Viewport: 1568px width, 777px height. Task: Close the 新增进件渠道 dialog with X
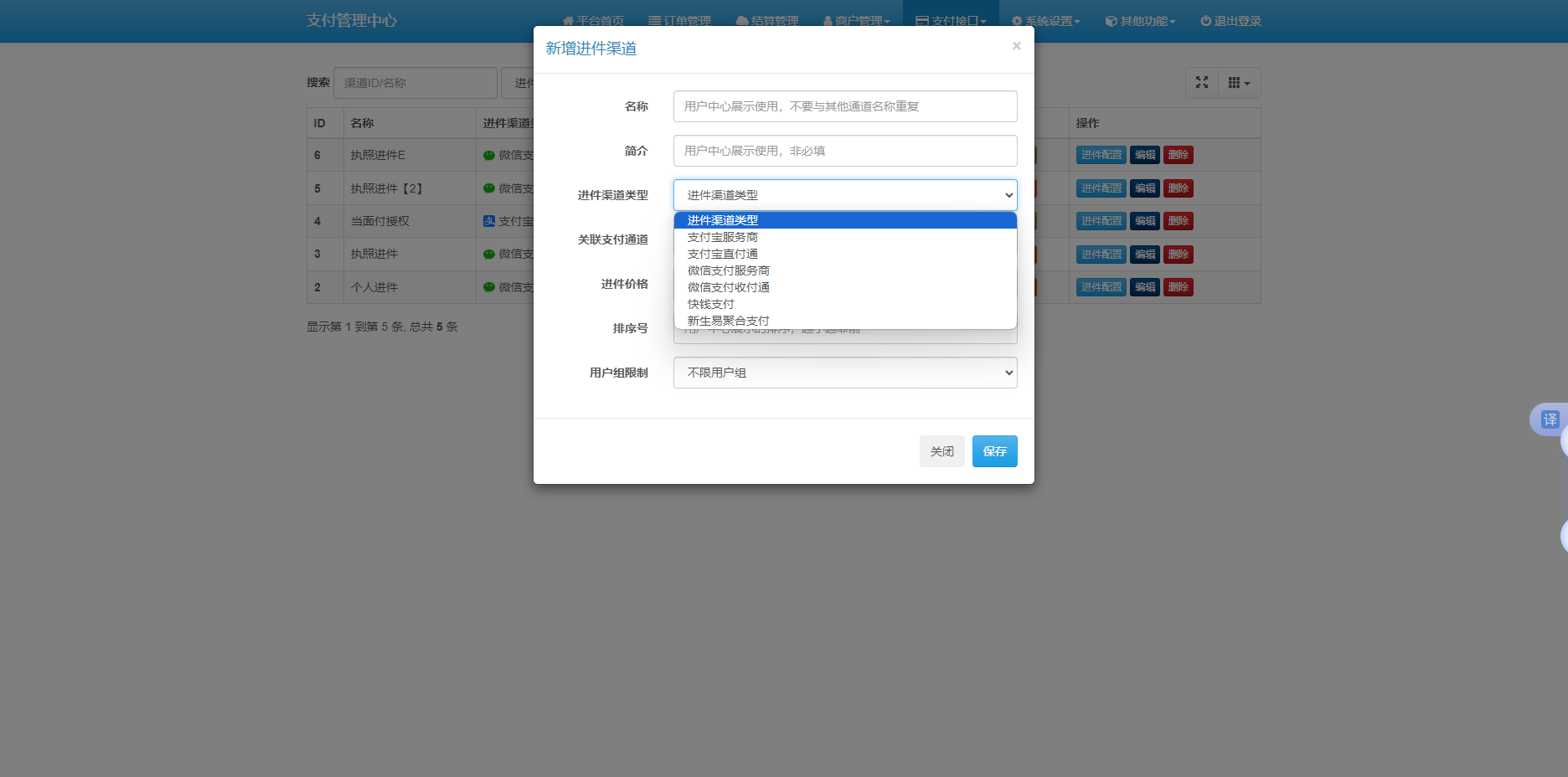1016,46
